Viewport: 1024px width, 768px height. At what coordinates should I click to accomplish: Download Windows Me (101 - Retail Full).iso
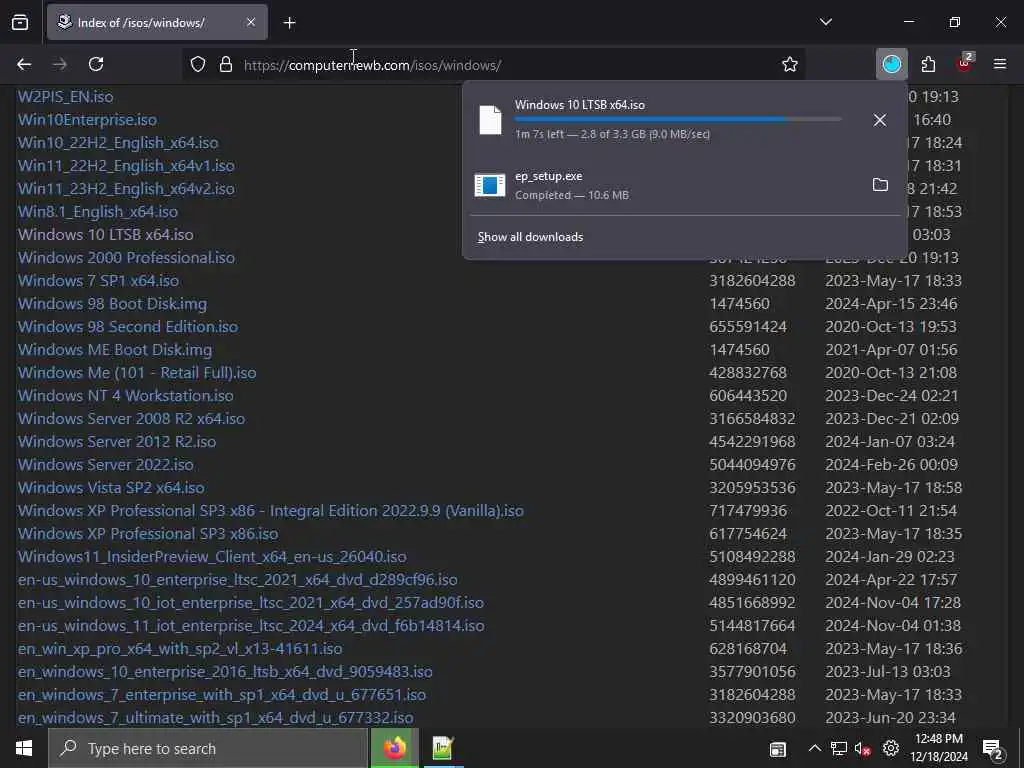[136, 372]
